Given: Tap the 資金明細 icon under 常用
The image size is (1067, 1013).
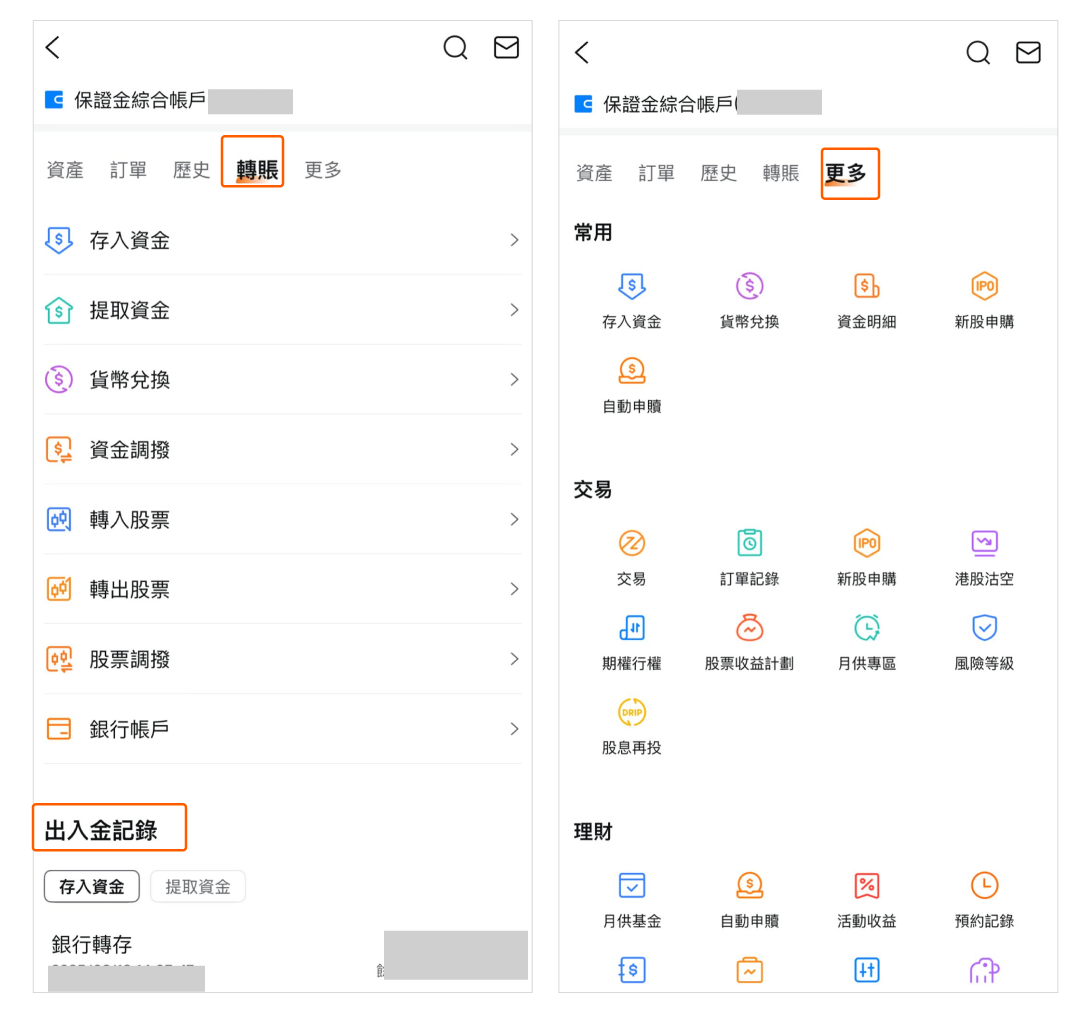Looking at the screenshot, I should tap(866, 287).
